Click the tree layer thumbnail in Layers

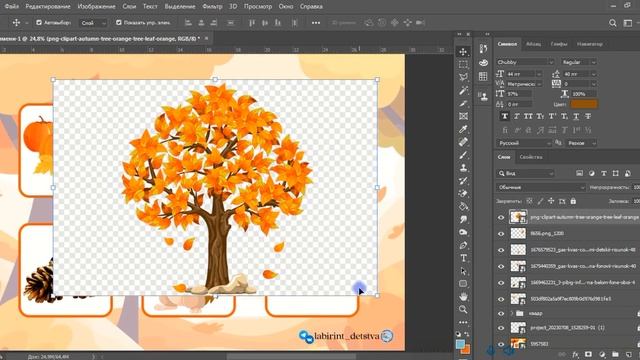[x=518, y=217]
